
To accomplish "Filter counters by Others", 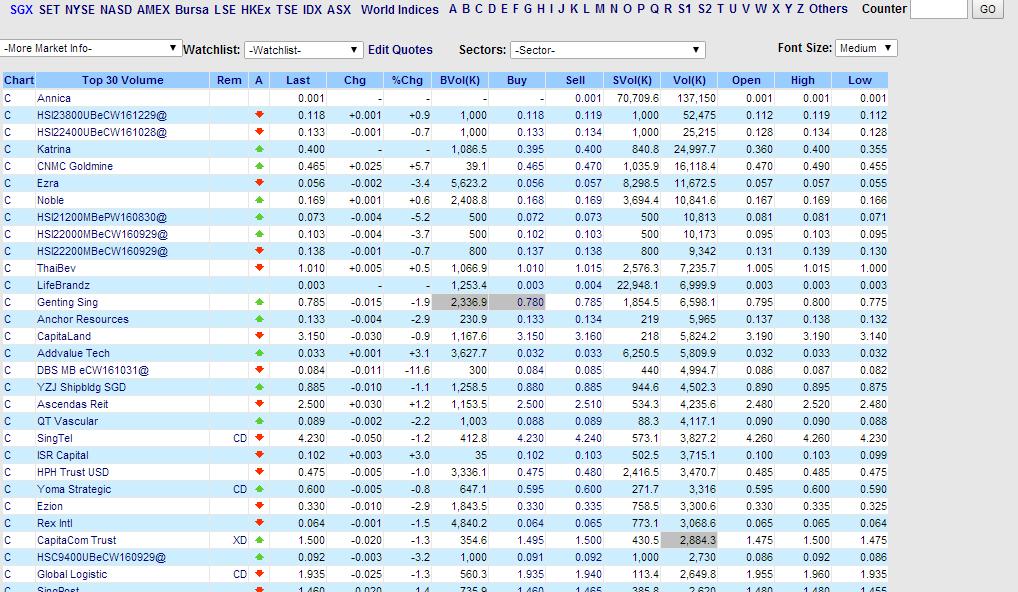I will click(828, 9).
